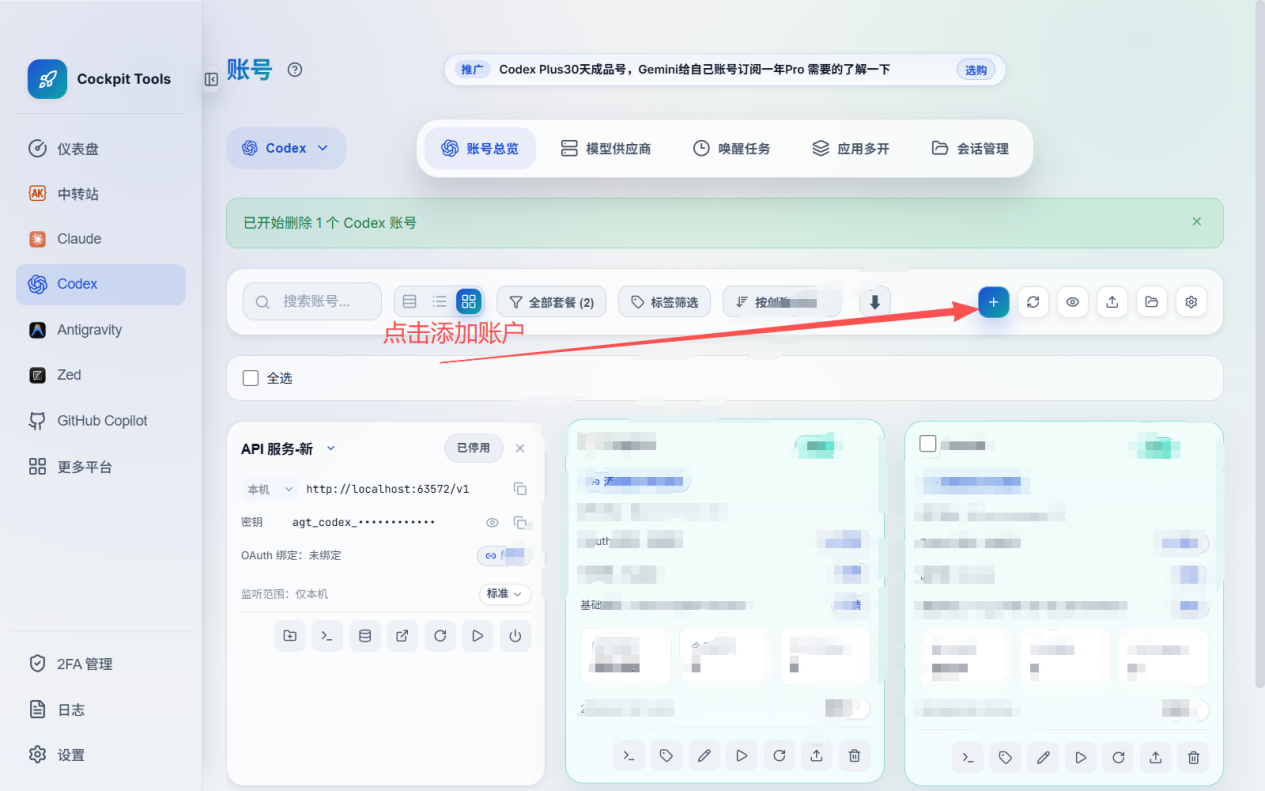
Task: Open the toolbar folder icon
Action: pyautogui.click(x=1152, y=302)
